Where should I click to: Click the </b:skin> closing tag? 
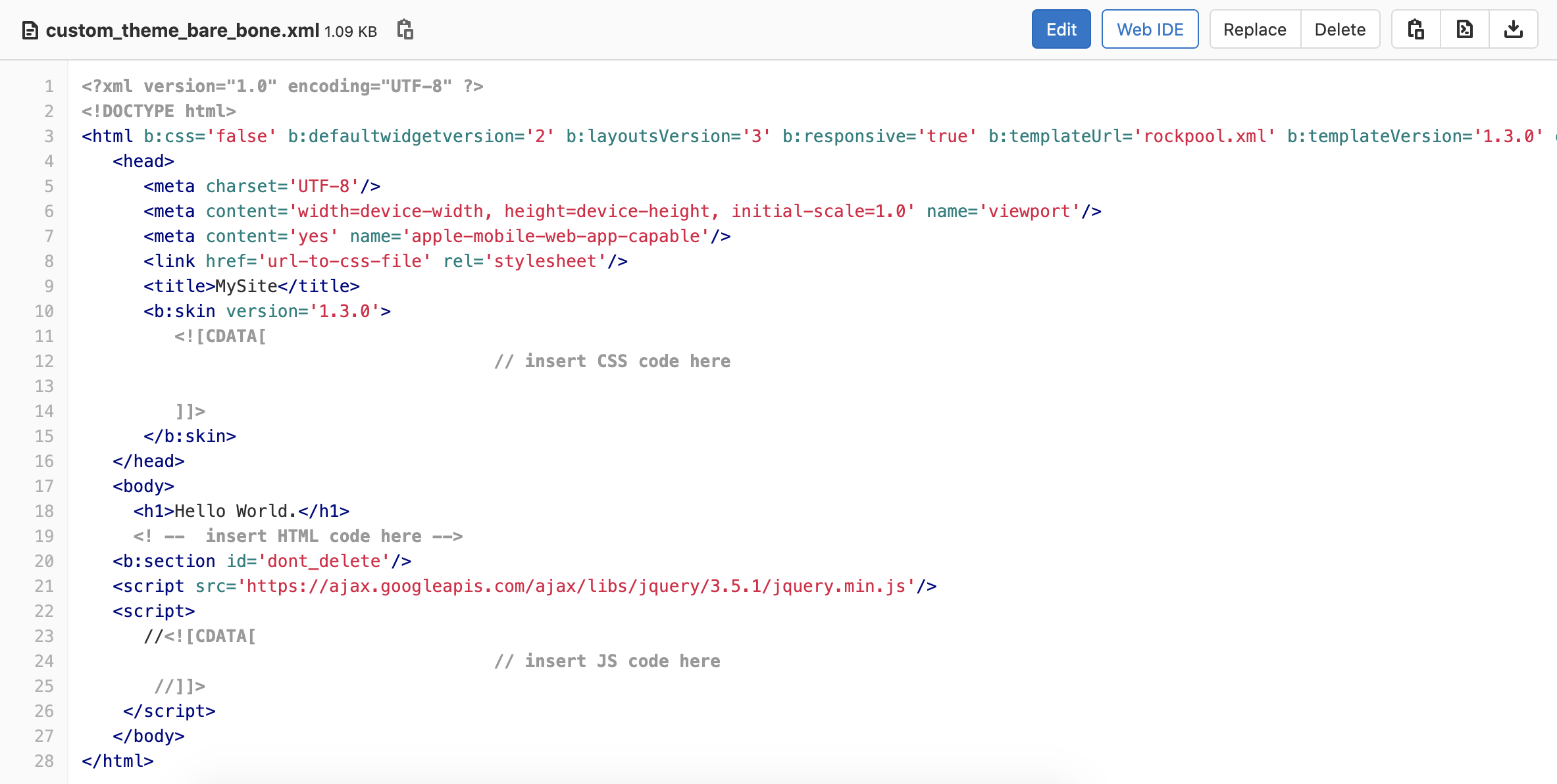tap(190, 436)
